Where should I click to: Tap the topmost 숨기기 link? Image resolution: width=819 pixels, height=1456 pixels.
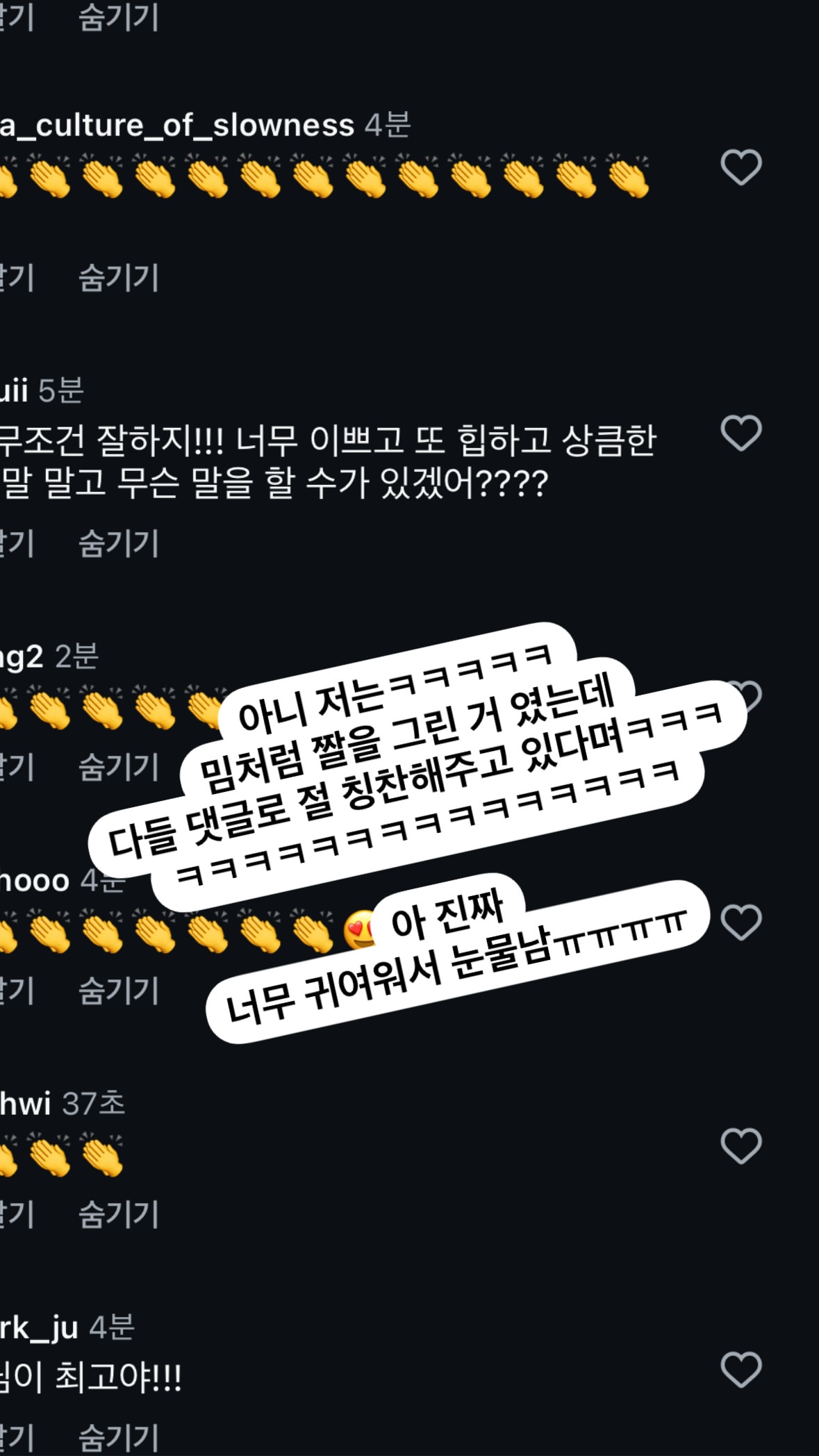tap(119, 17)
